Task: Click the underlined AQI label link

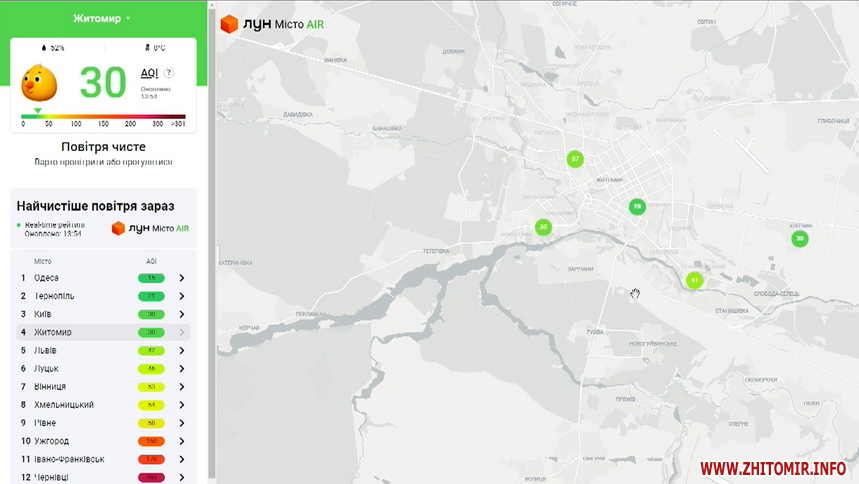Action: pos(149,73)
